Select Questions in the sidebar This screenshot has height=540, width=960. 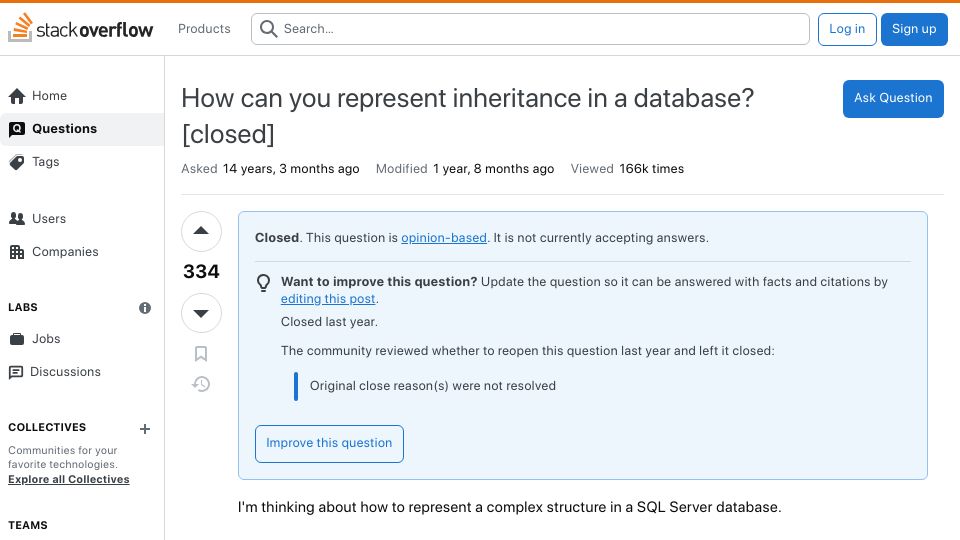click(x=82, y=129)
